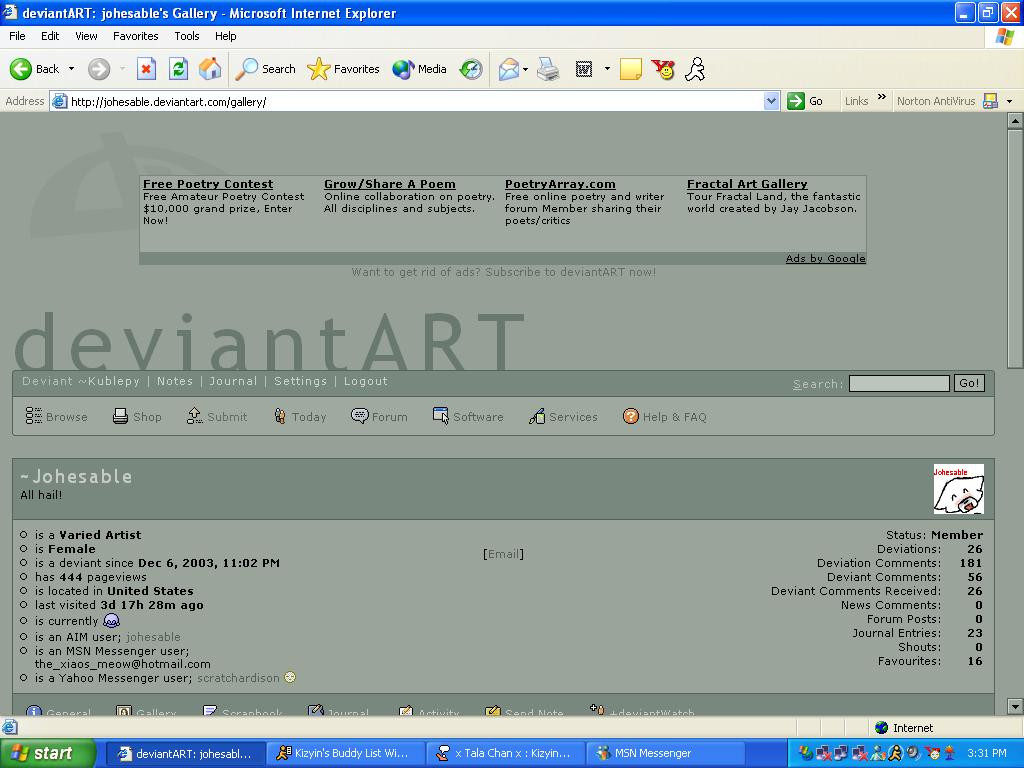Switch to x Tala Chan x taskbar window
This screenshot has height=768, width=1024.
click(x=505, y=754)
